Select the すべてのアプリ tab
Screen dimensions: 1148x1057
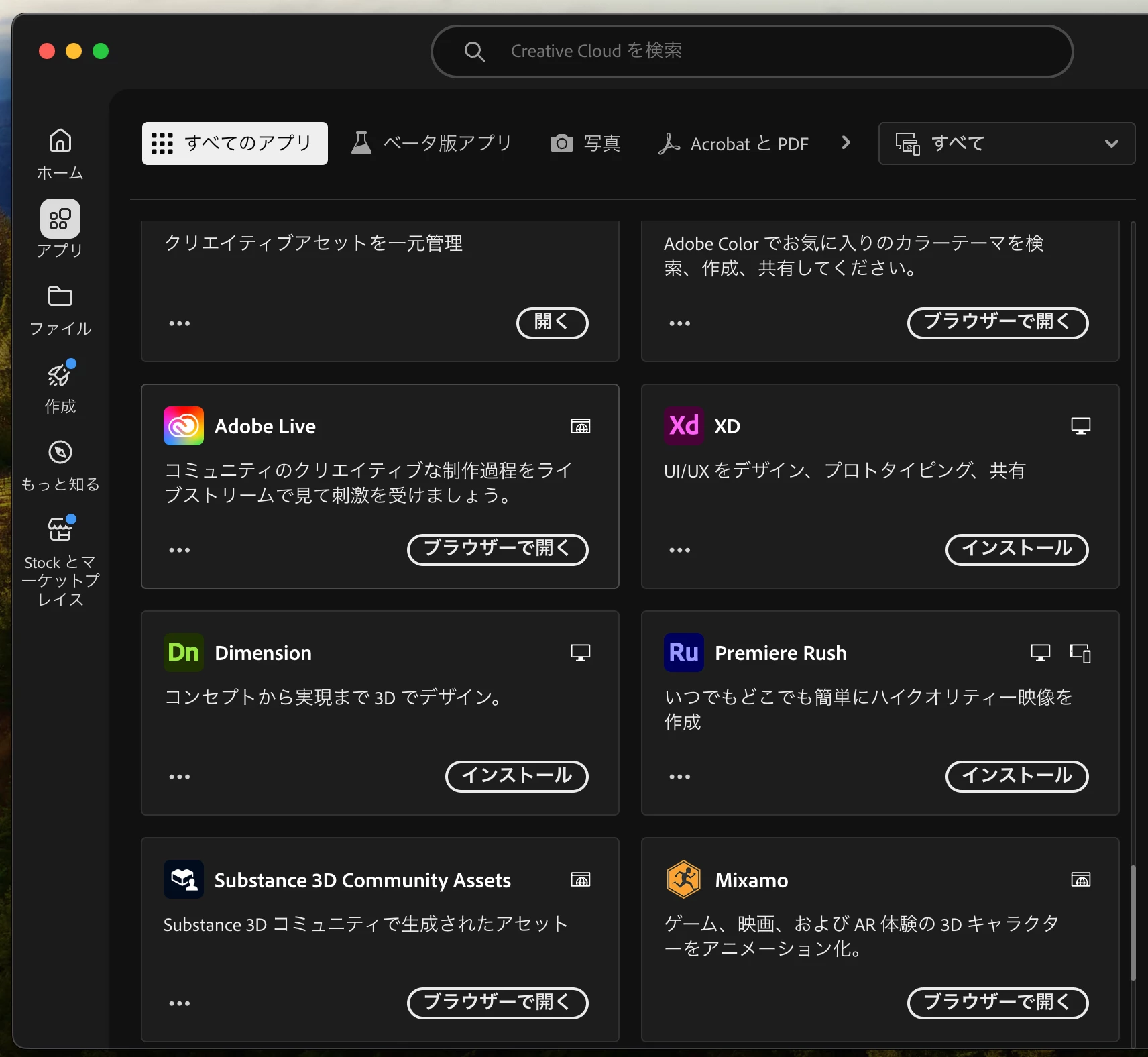tap(235, 144)
